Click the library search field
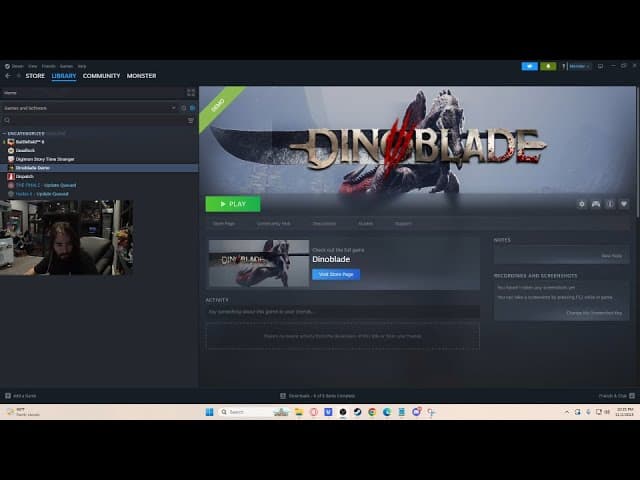 point(94,120)
